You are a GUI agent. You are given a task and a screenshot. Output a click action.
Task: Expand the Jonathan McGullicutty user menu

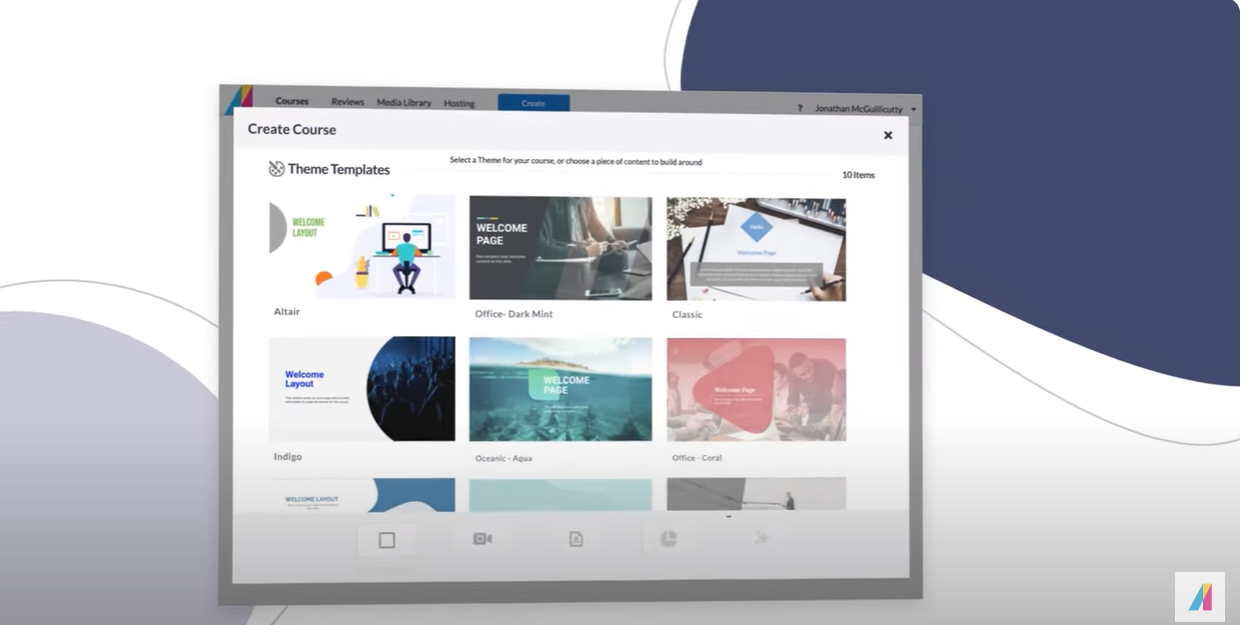tap(866, 108)
